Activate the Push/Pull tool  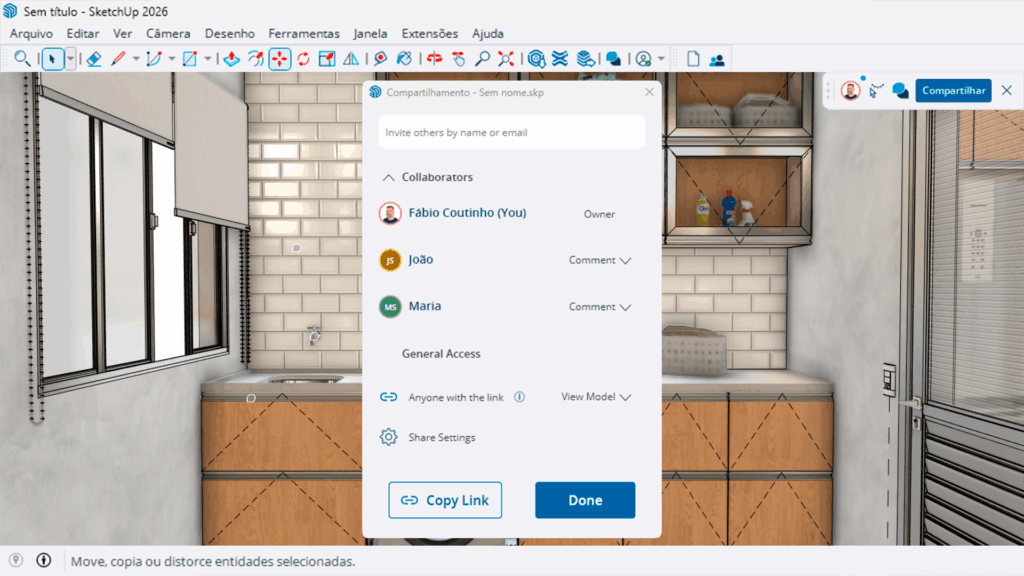231,59
